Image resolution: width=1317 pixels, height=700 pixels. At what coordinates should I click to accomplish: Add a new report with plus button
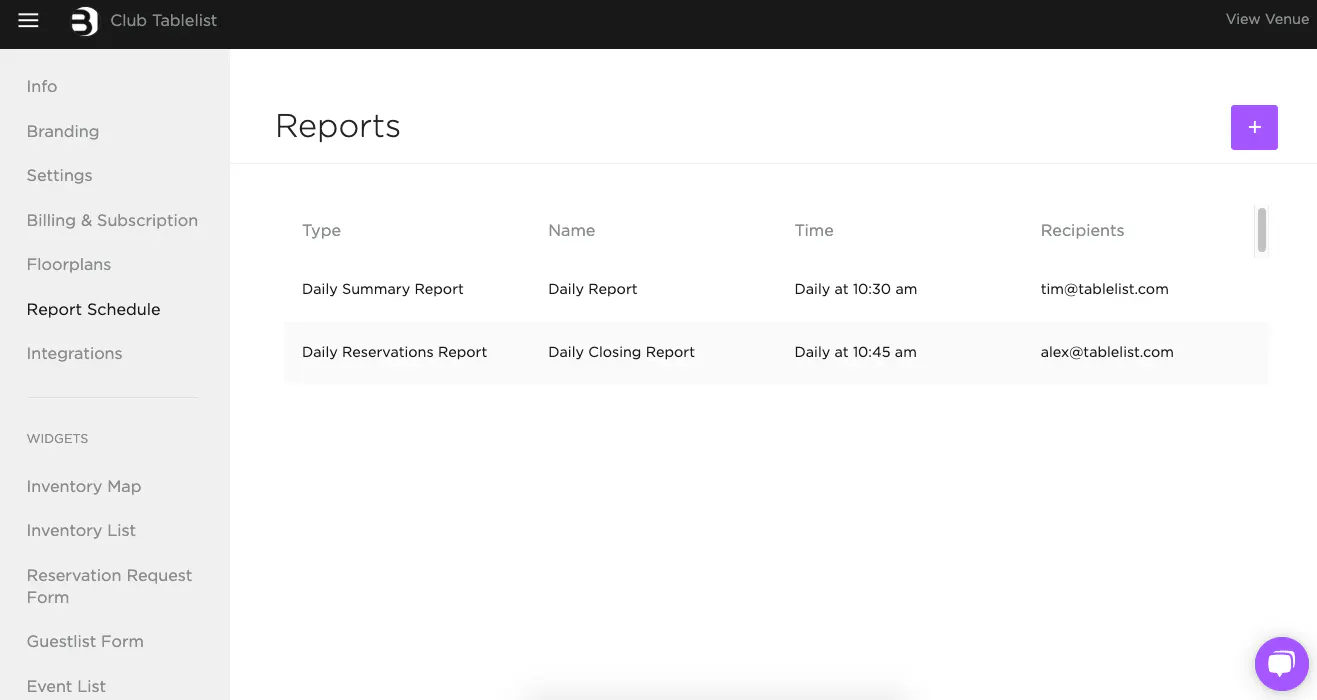[1254, 128]
